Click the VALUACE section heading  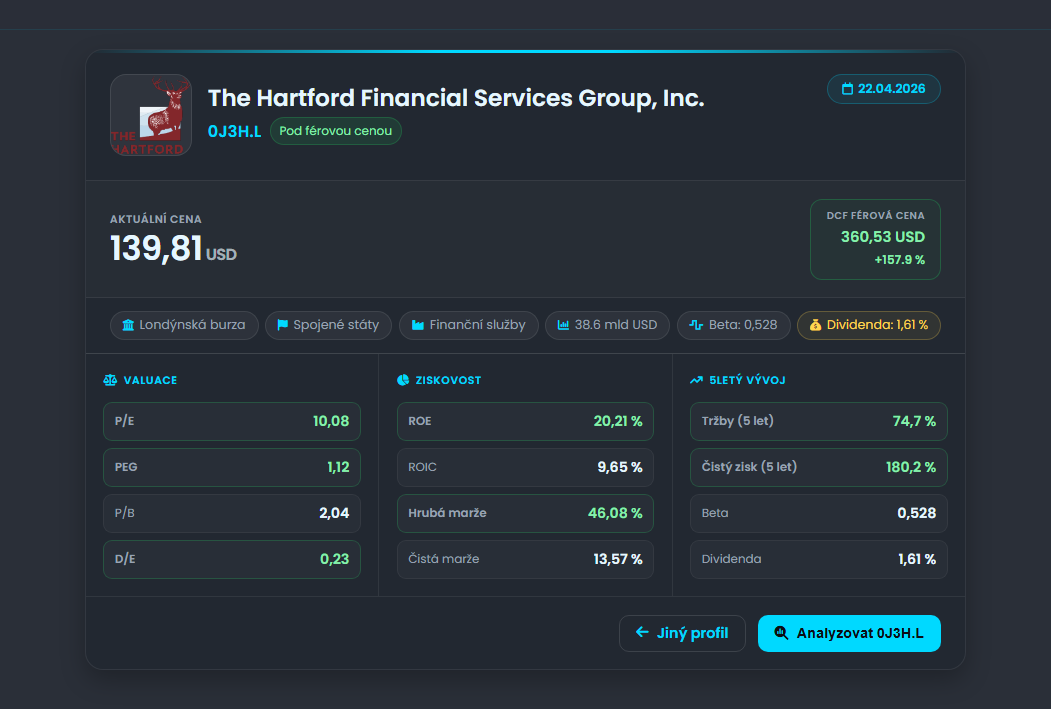[x=150, y=380]
